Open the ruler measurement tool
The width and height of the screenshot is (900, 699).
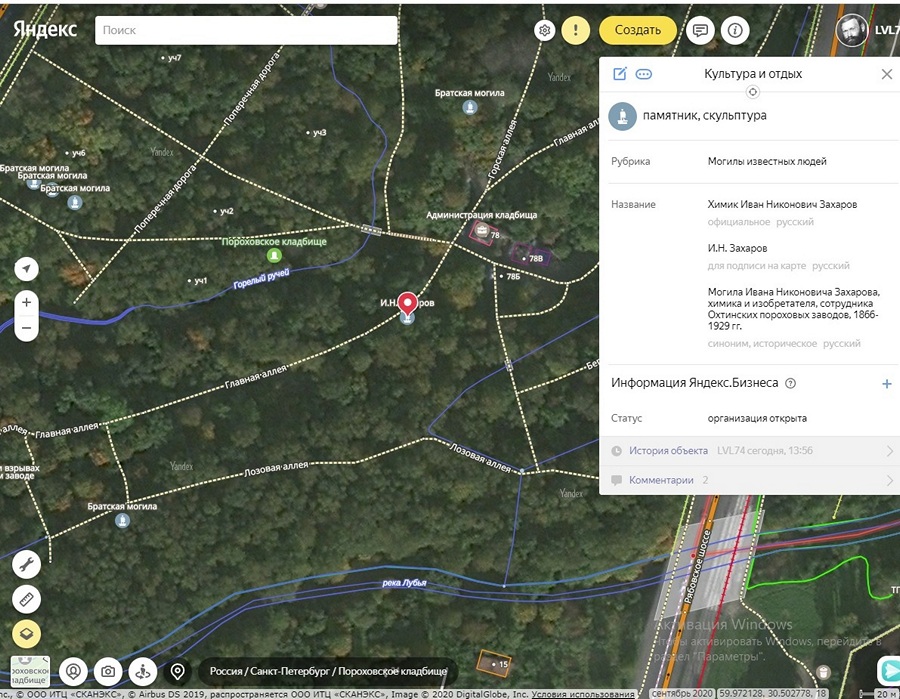click(26, 600)
